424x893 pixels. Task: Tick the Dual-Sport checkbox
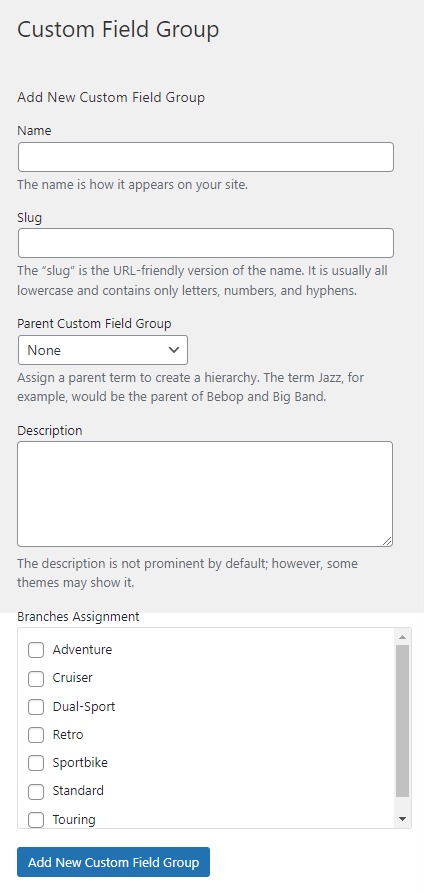[36, 707]
